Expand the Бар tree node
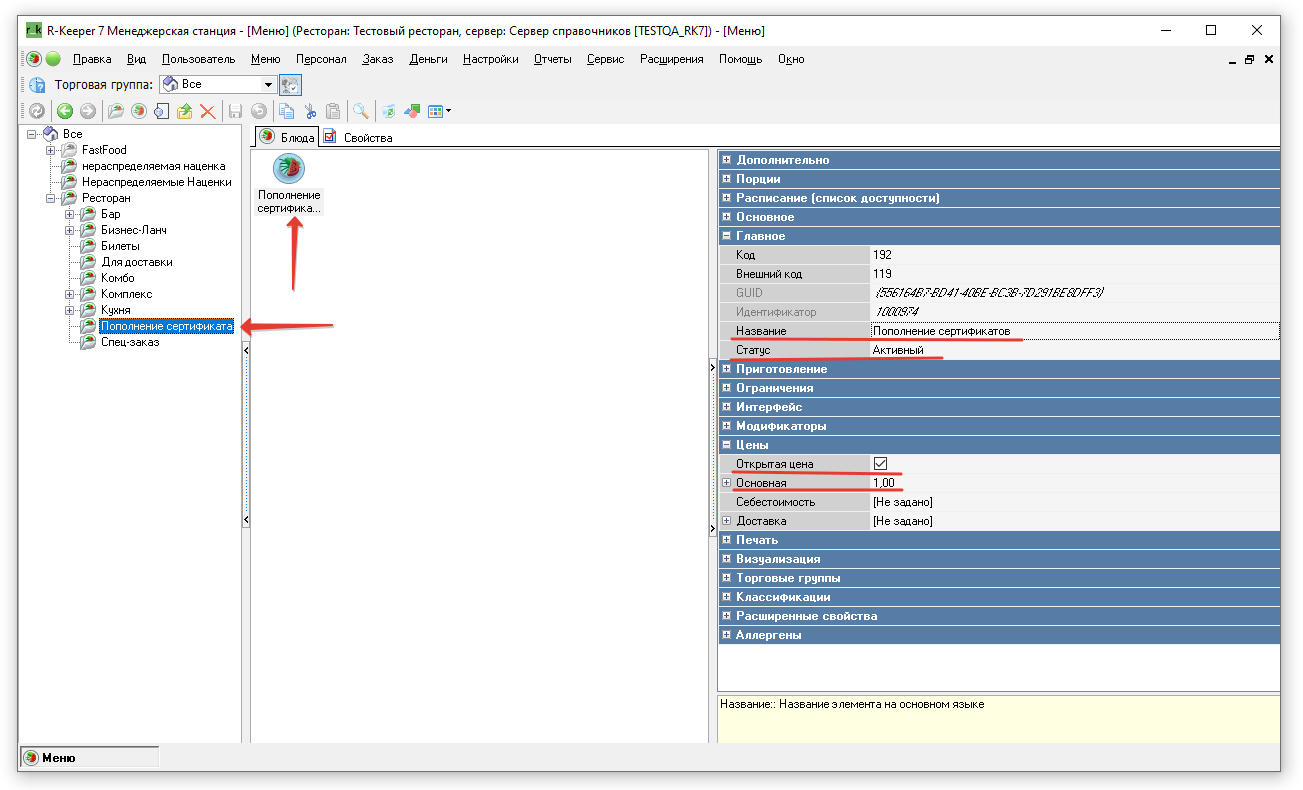 (x=69, y=214)
